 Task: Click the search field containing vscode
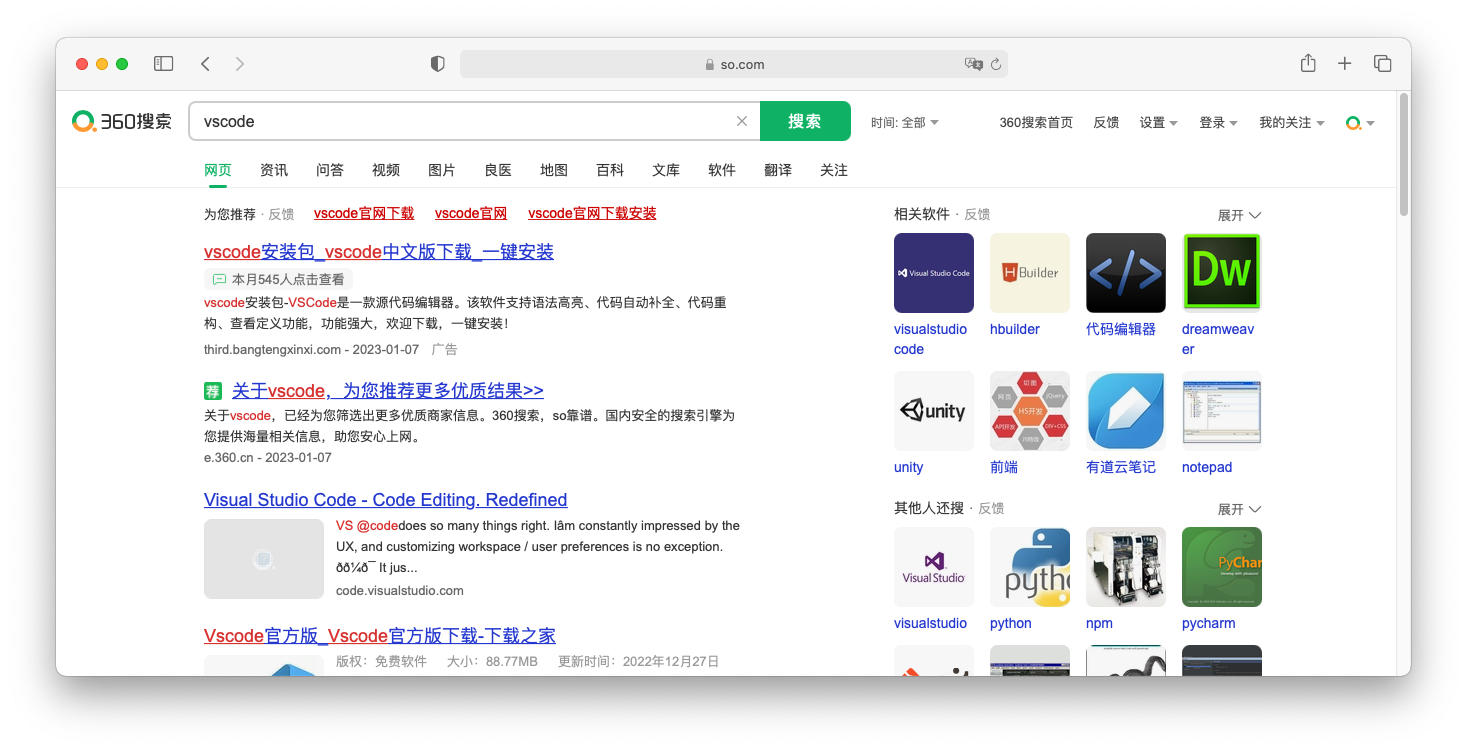click(x=460, y=121)
